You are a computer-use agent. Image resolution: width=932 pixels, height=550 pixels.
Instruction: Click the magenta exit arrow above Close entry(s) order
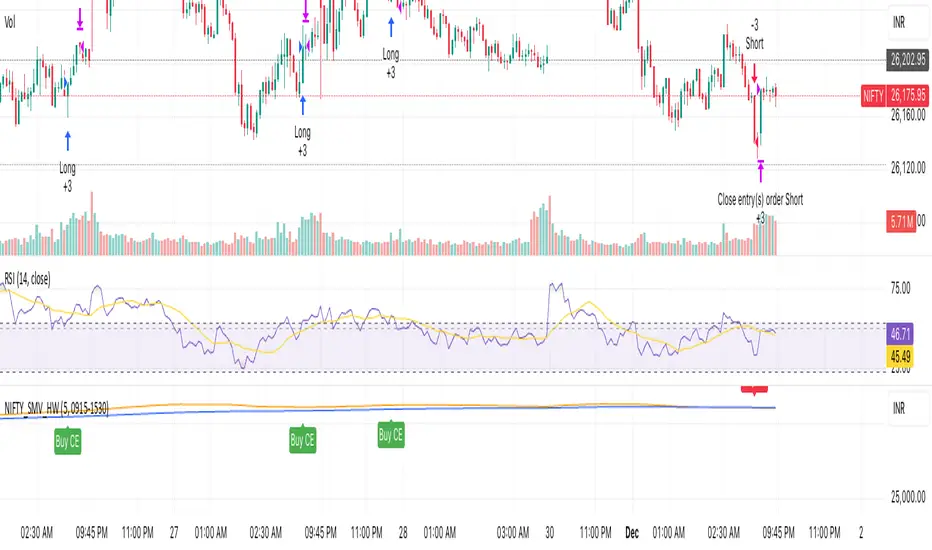click(x=761, y=171)
